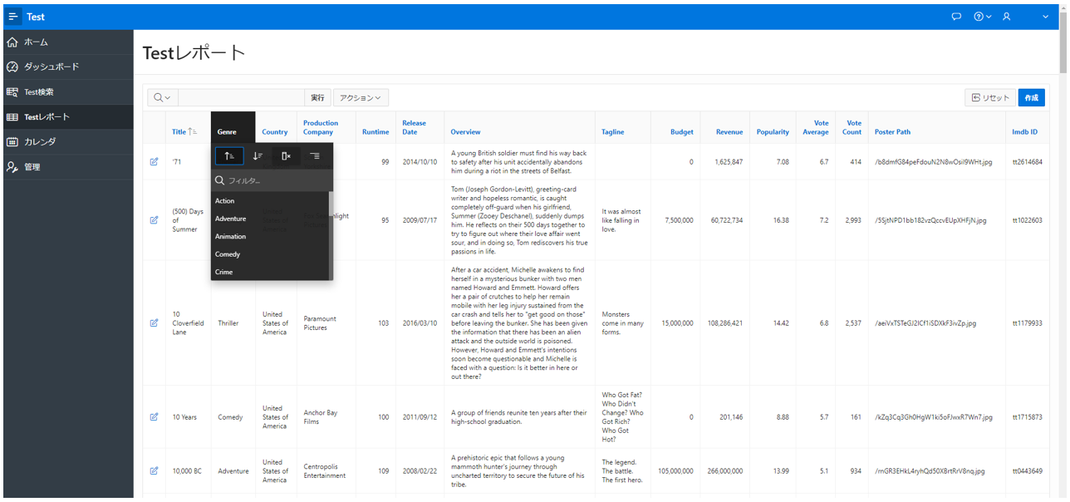The height and width of the screenshot is (502, 1070).
Task: Apply control break icon on Genre
Action: 315,156
